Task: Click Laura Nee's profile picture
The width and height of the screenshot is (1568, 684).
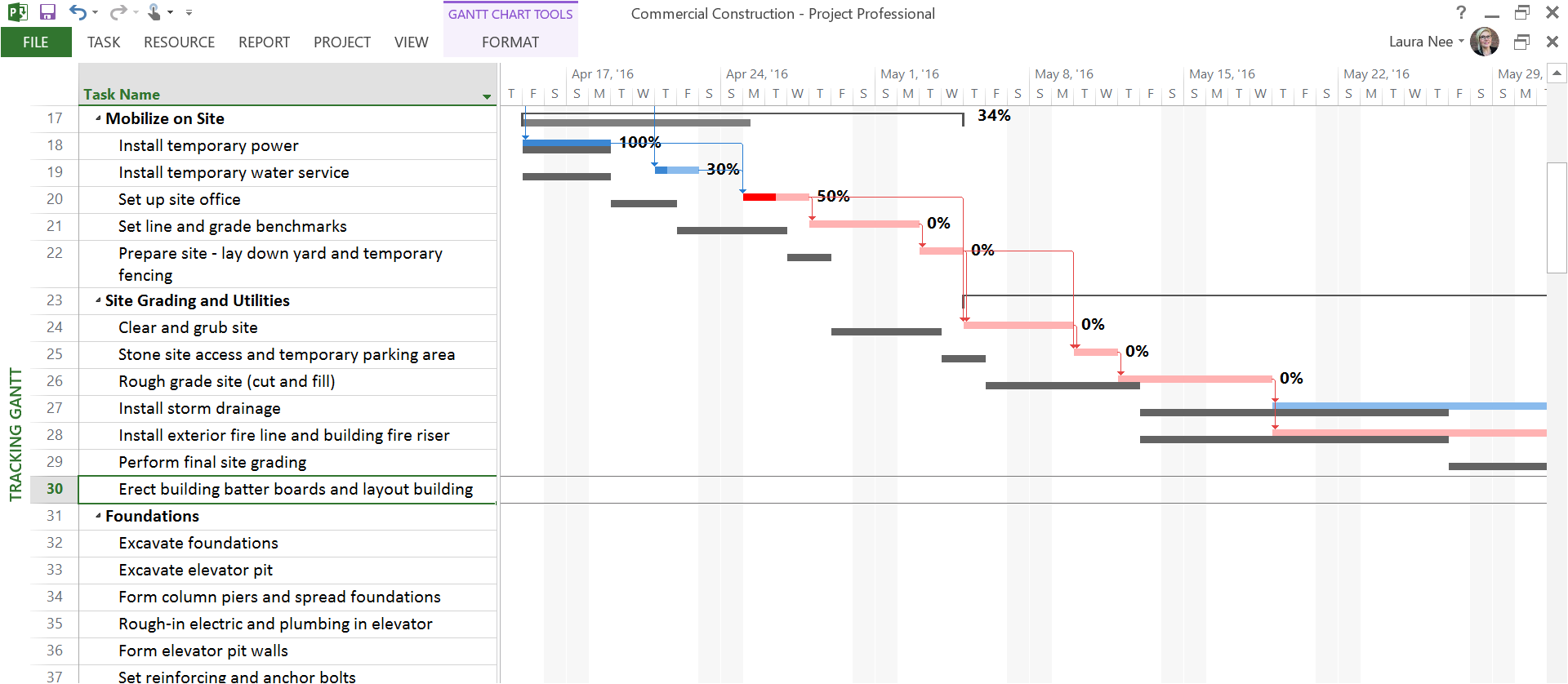Action: (1484, 42)
